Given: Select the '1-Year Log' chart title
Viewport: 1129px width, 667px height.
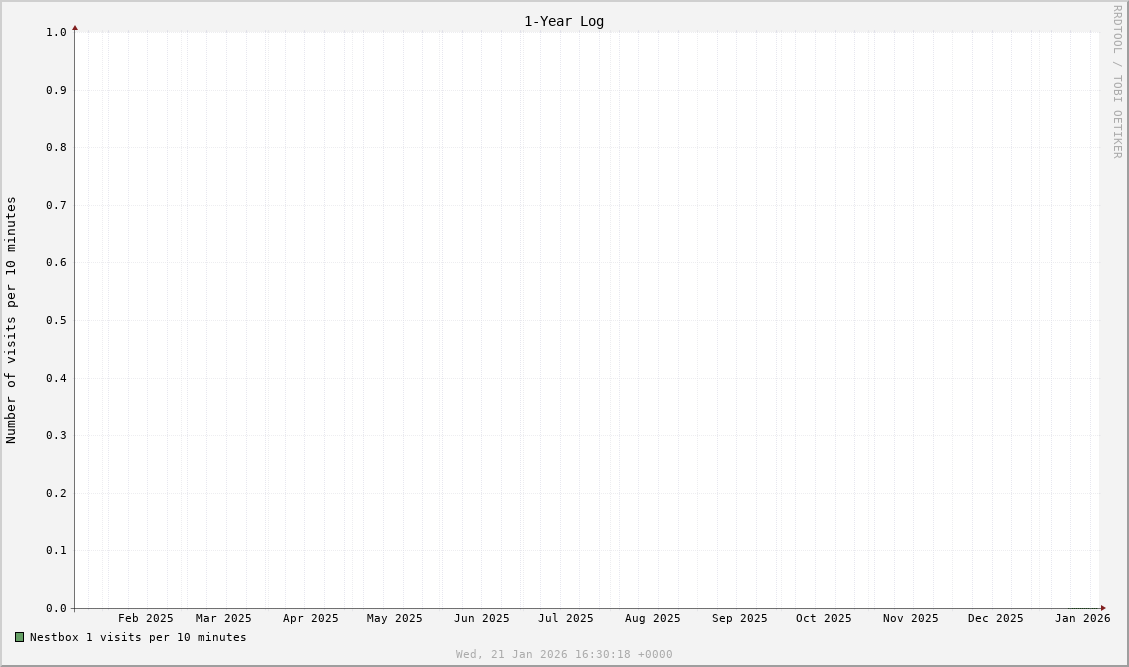Looking at the screenshot, I should [x=564, y=21].
